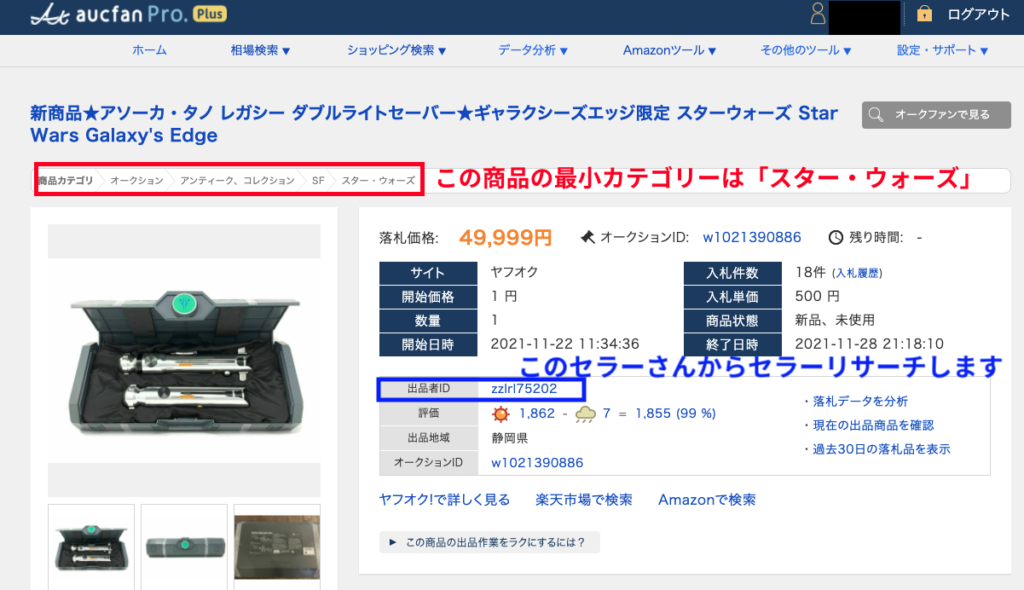Click the sun positive-rating icon
1024x590 pixels.
pos(501,413)
